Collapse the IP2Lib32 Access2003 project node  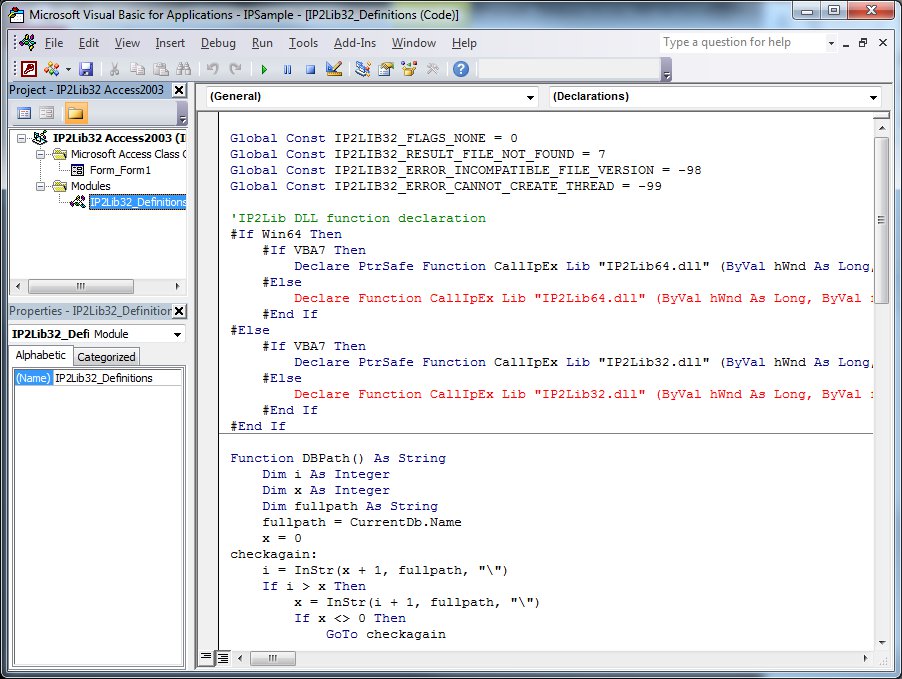[21, 138]
